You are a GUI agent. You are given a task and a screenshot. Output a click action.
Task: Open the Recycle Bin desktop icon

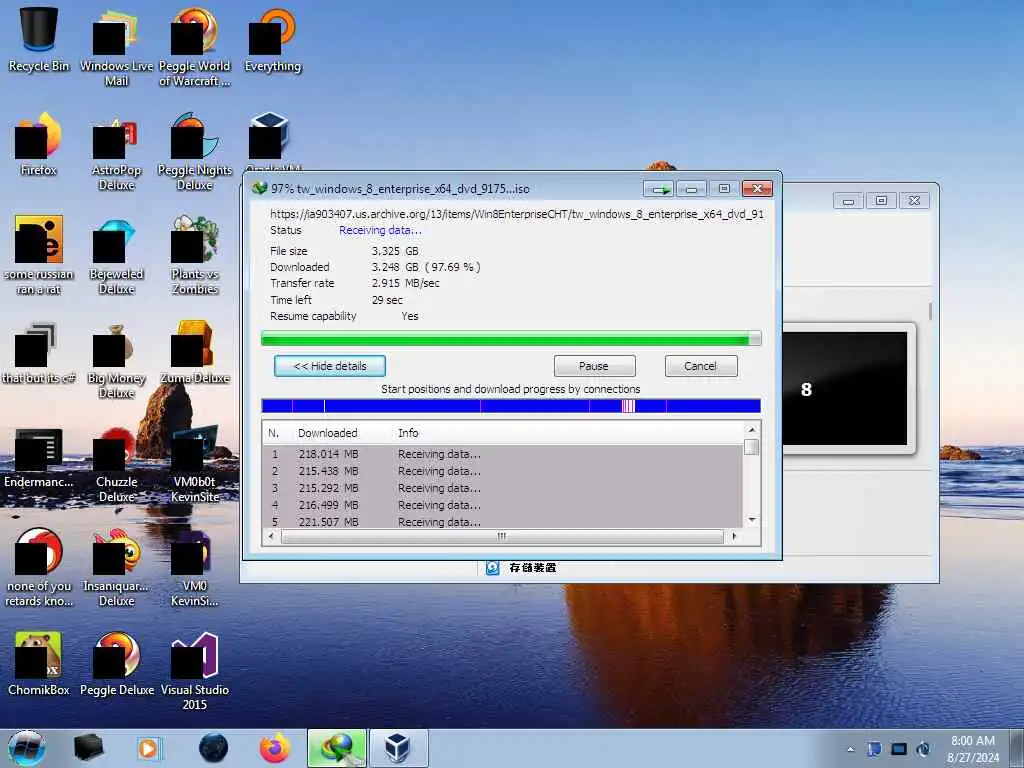[39, 40]
